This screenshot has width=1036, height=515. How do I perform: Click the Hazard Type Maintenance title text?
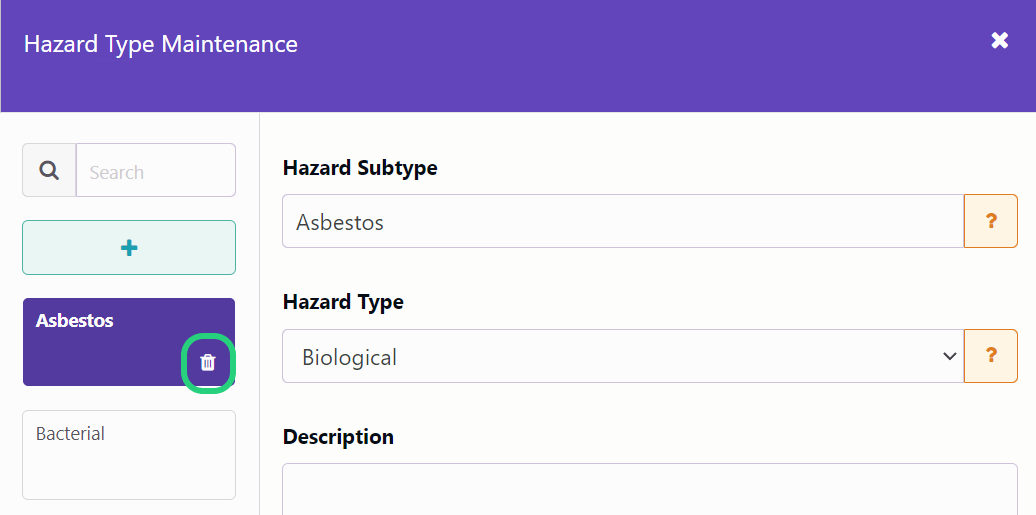(161, 44)
